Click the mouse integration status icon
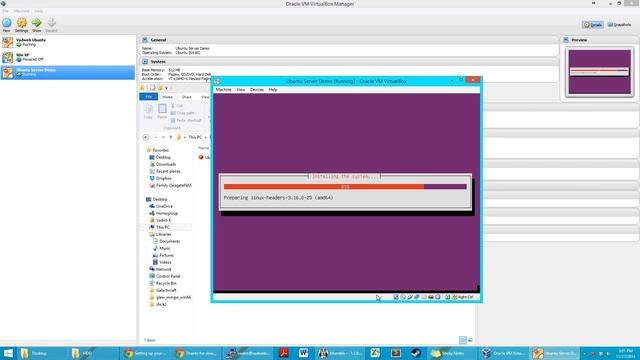This screenshot has height=360, width=640. pyautogui.click(x=447, y=297)
